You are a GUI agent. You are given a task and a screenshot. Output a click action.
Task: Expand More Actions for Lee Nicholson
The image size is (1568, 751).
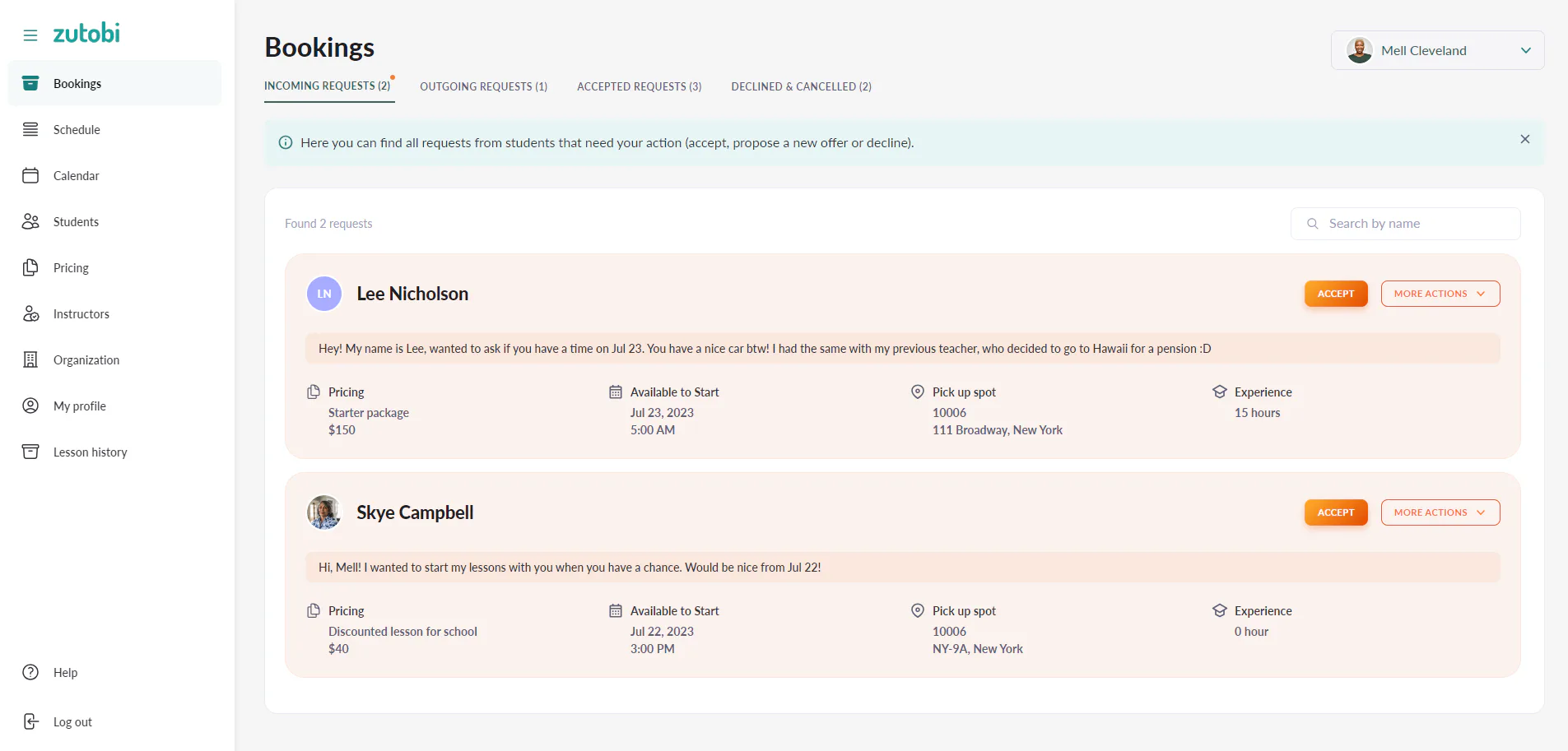pos(1440,294)
